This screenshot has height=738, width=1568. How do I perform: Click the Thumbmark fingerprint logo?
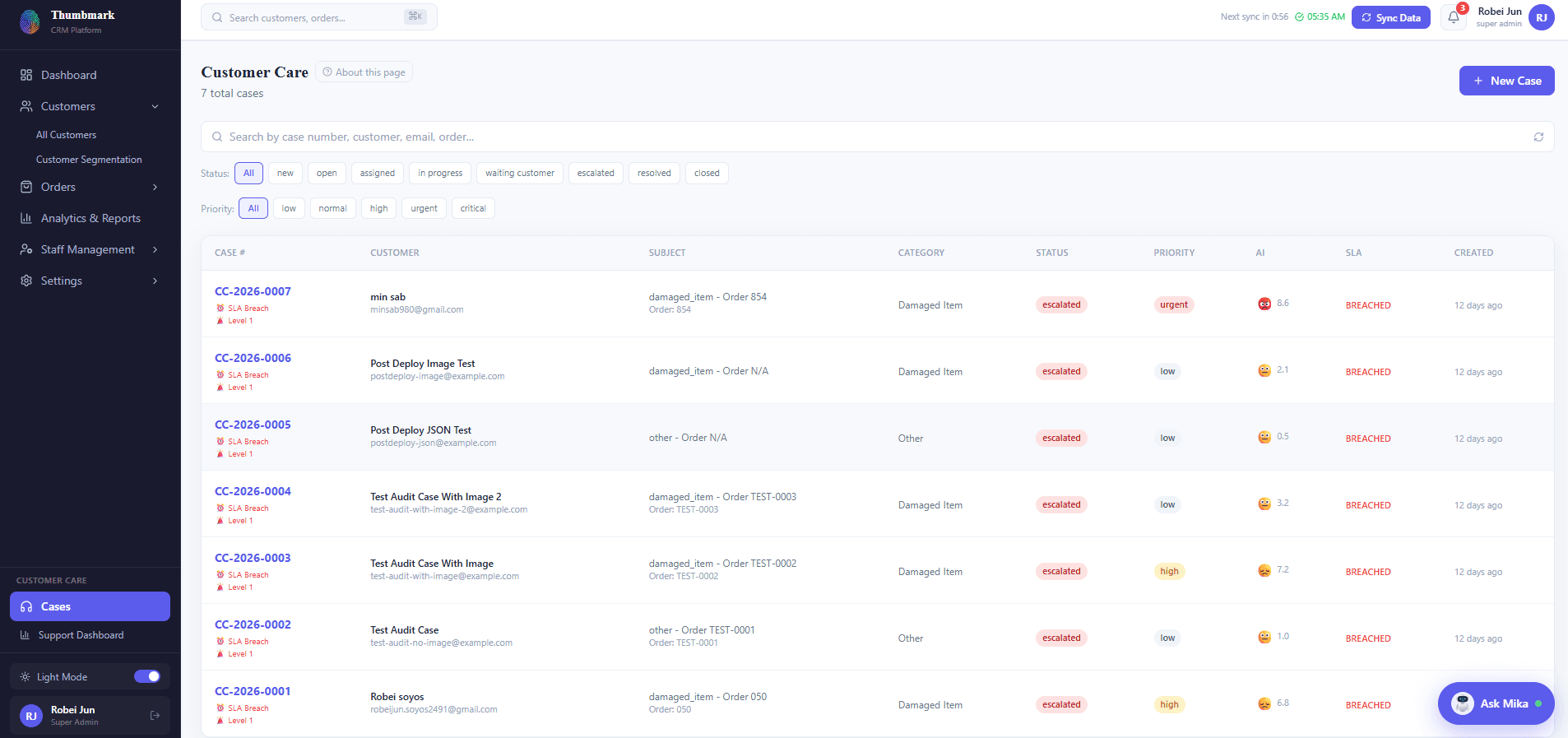coord(30,21)
